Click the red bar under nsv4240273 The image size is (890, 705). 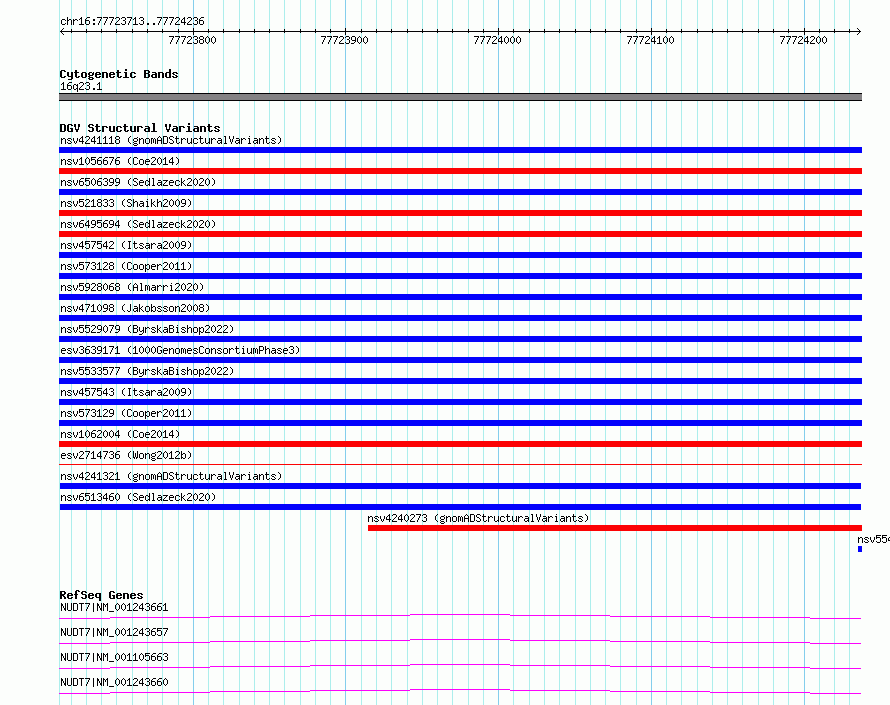pos(615,528)
